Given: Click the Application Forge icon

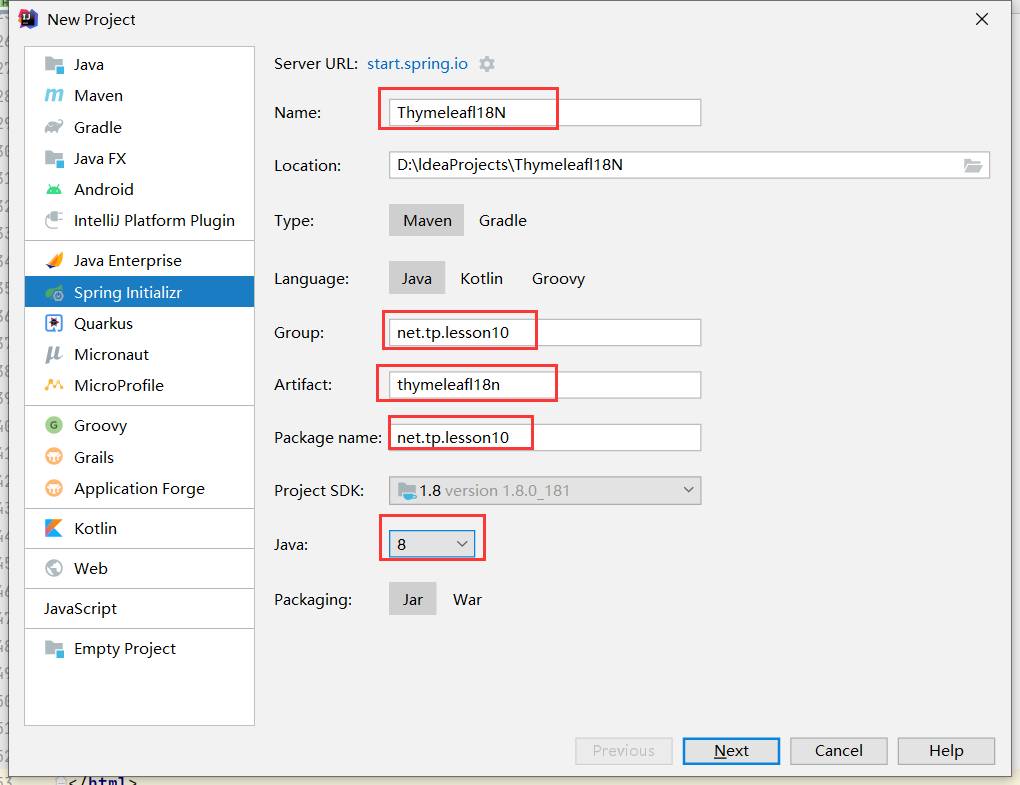Looking at the screenshot, I should coord(54,488).
